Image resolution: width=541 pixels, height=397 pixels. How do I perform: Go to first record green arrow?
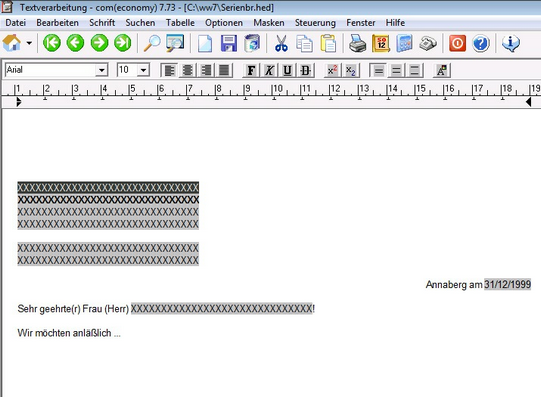52,43
